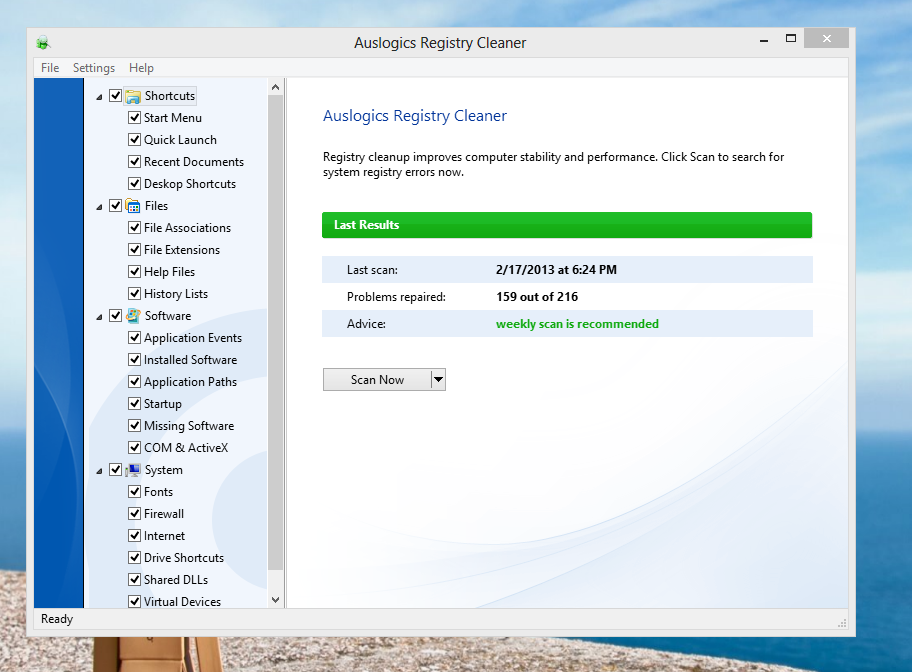Uncheck the Start Menu checkbox

click(x=134, y=118)
